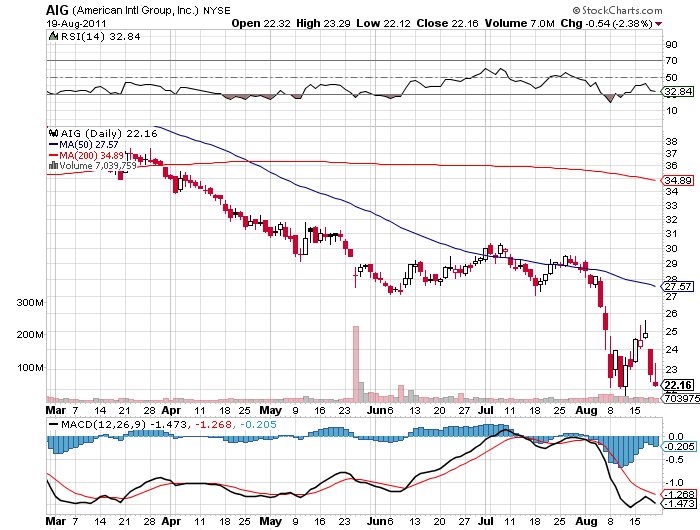The height and width of the screenshot is (530, 700).
Task: Click the 38 price level on right axis
Action: click(671, 142)
